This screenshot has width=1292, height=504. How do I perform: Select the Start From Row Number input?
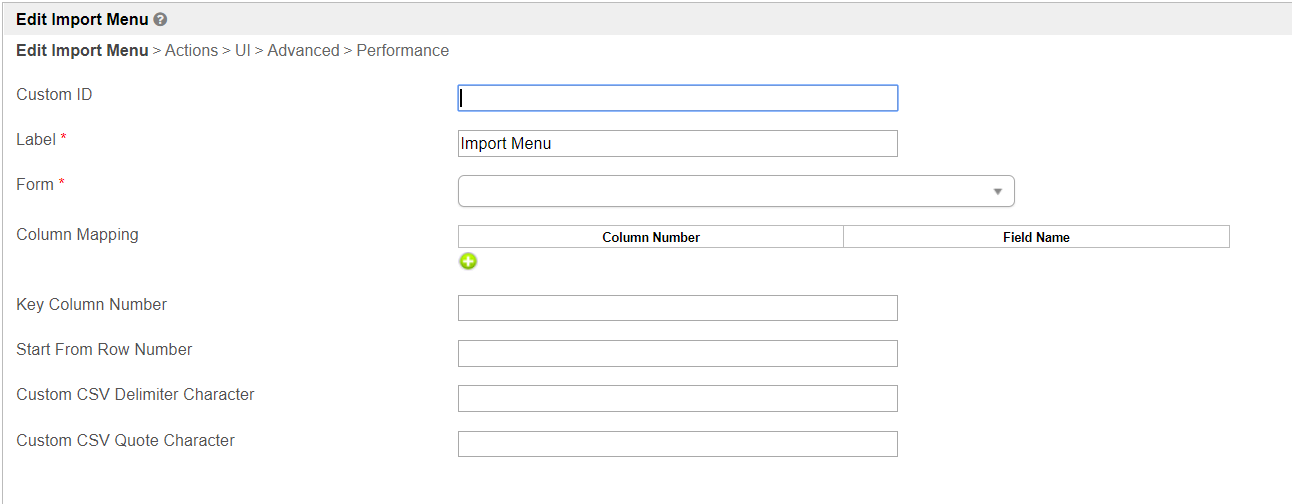tap(677, 353)
